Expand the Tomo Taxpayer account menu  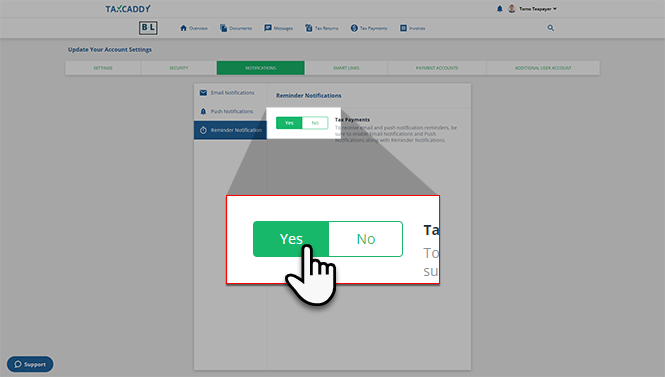point(538,8)
